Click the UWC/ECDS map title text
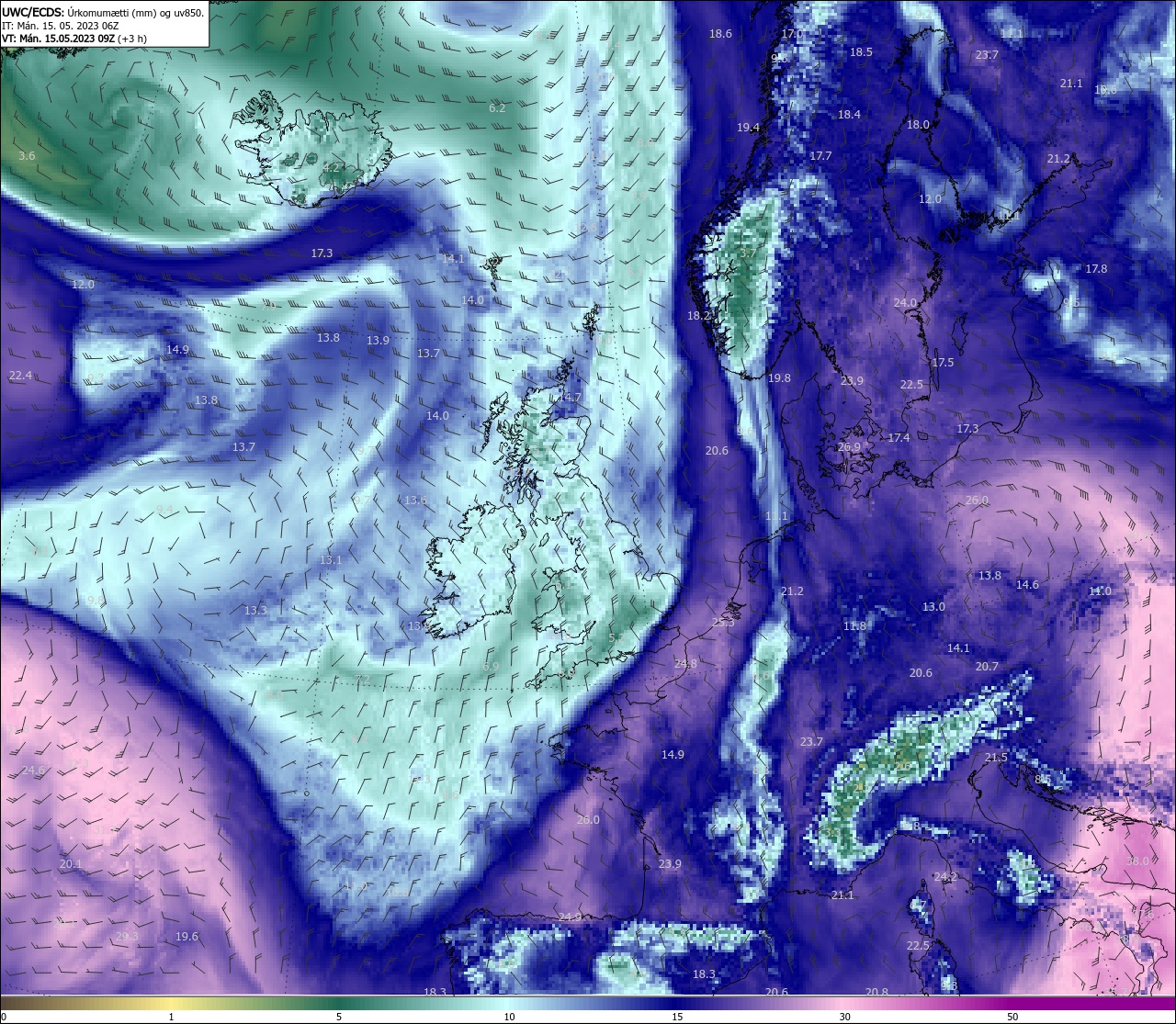1176x1024 pixels. [103, 12]
